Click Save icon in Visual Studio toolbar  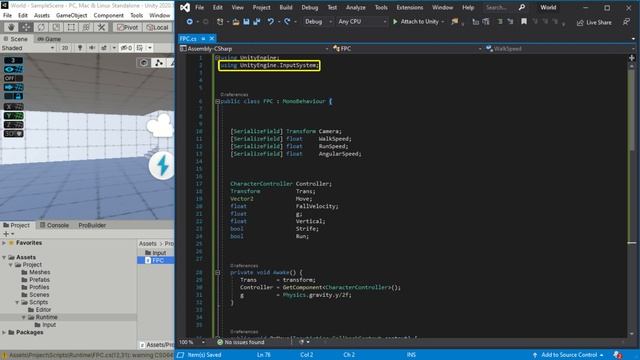[246, 22]
